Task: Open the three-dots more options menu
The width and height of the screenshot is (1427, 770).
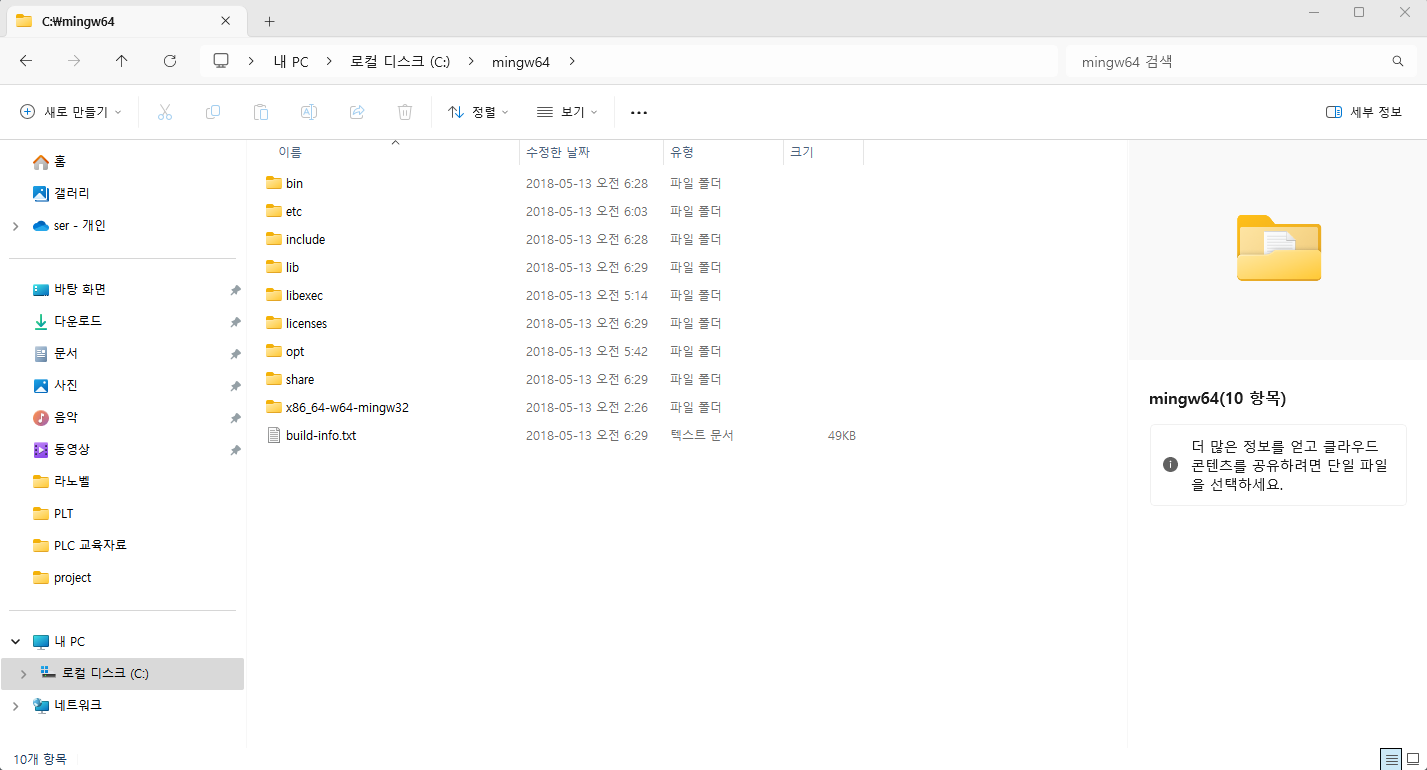Action: coord(639,112)
